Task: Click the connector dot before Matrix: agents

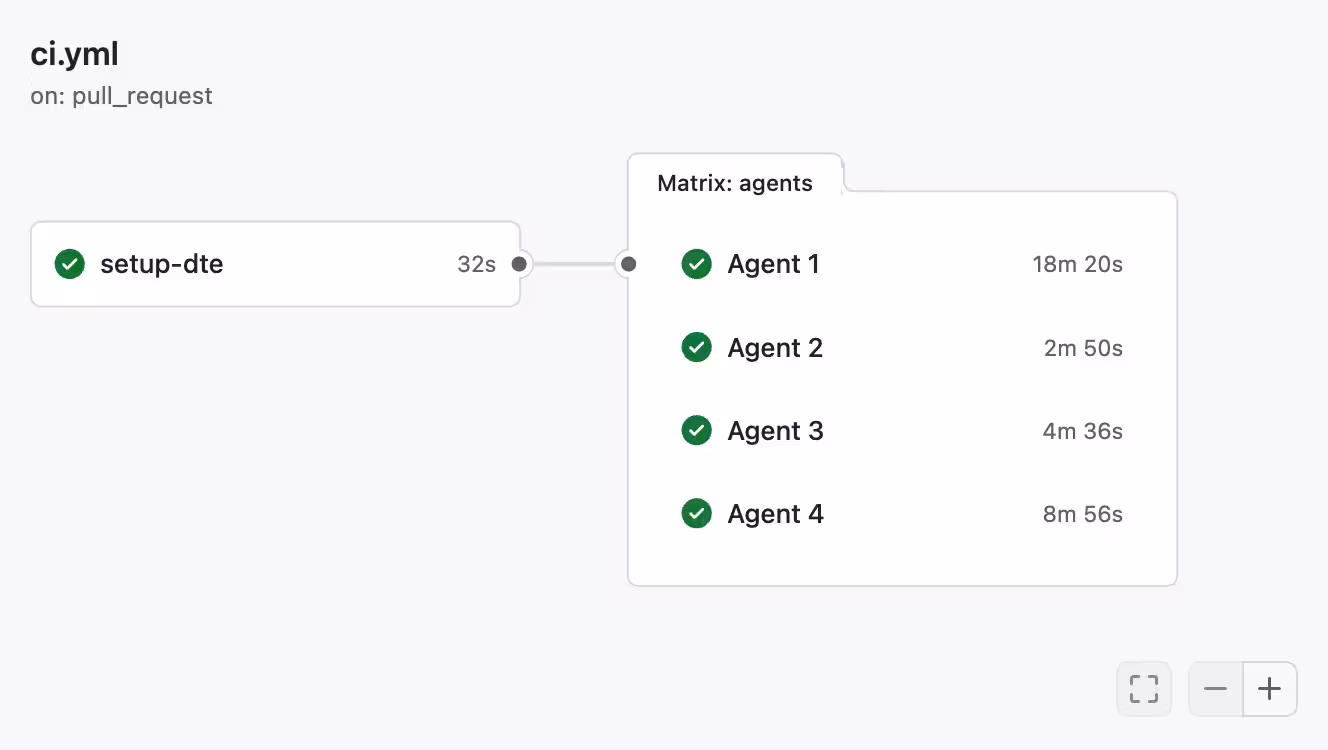Action: [628, 264]
